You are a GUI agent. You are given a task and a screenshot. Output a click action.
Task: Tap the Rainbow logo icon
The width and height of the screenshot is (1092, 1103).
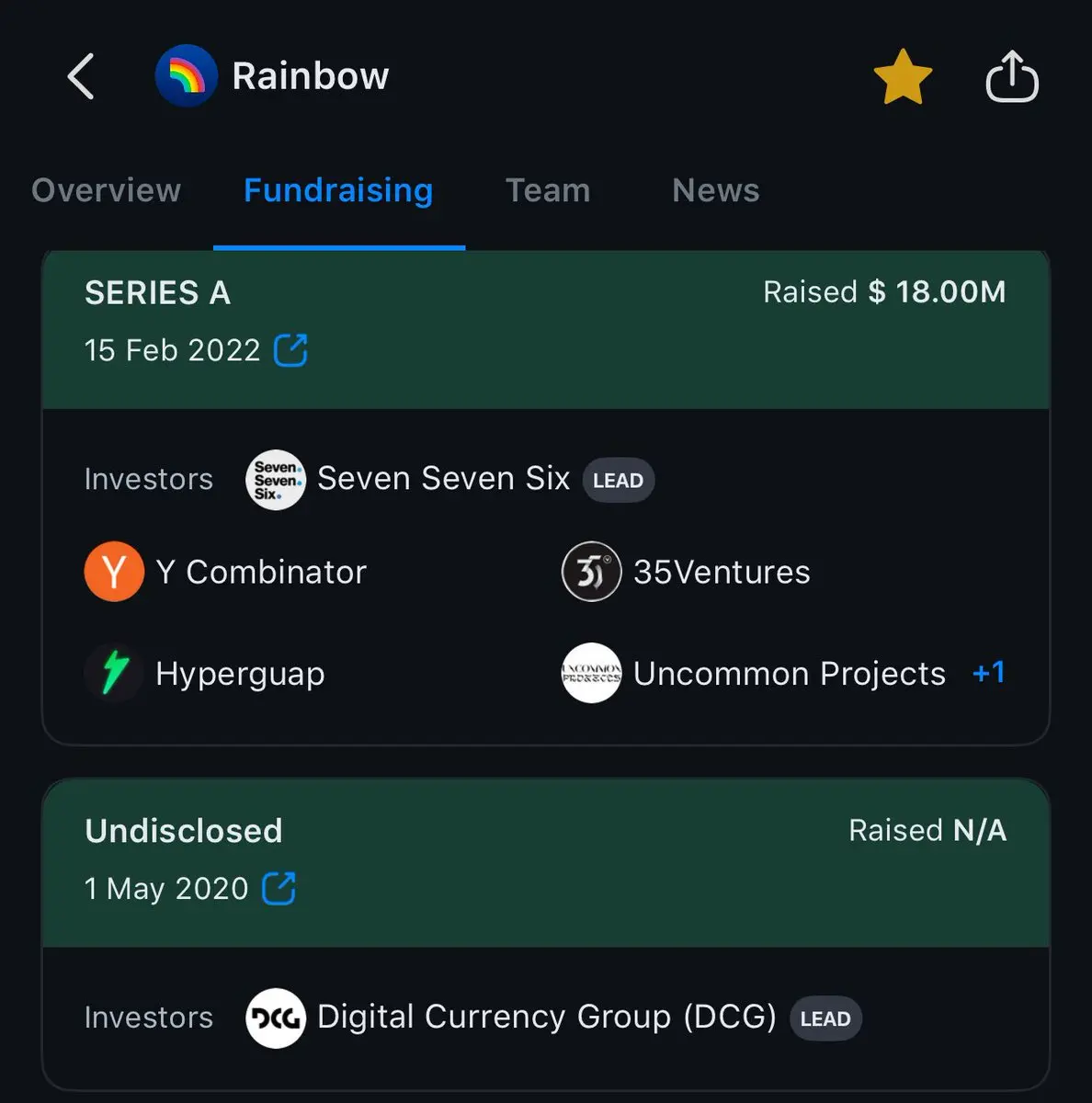pyautogui.click(x=187, y=75)
